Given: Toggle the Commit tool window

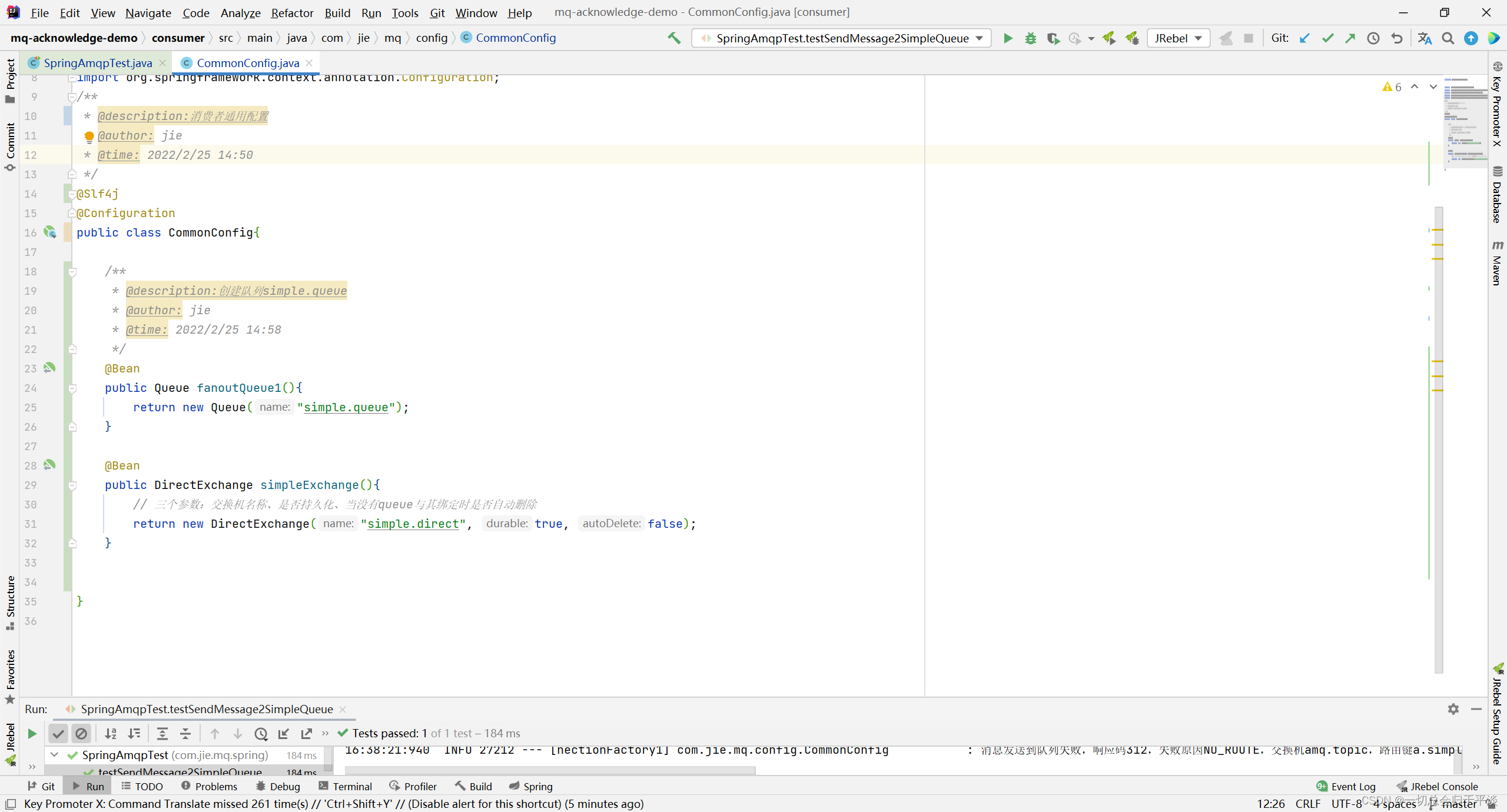Looking at the screenshot, I should coord(10,147).
